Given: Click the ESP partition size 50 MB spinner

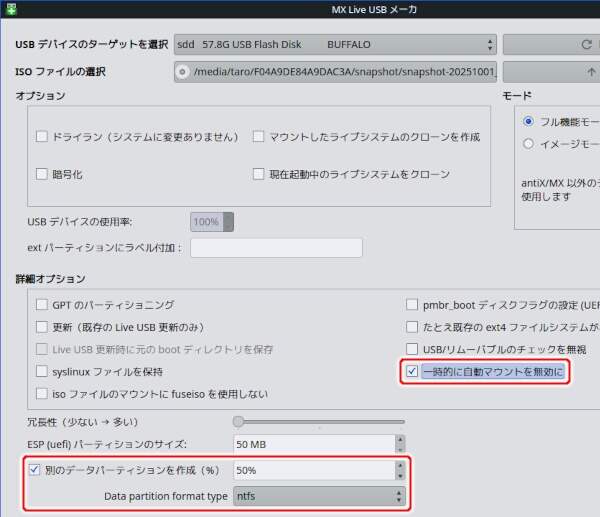Looking at the screenshot, I should (319, 444).
